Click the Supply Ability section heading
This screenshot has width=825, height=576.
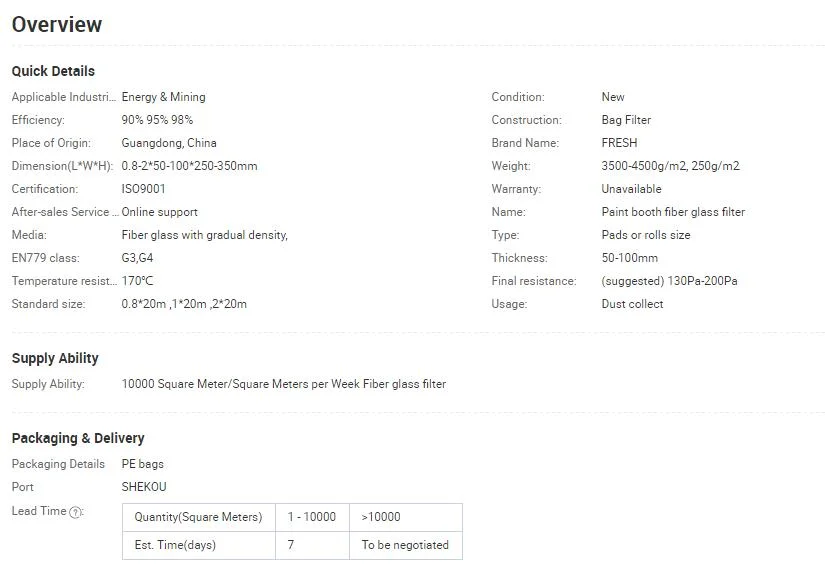coord(55,358)
